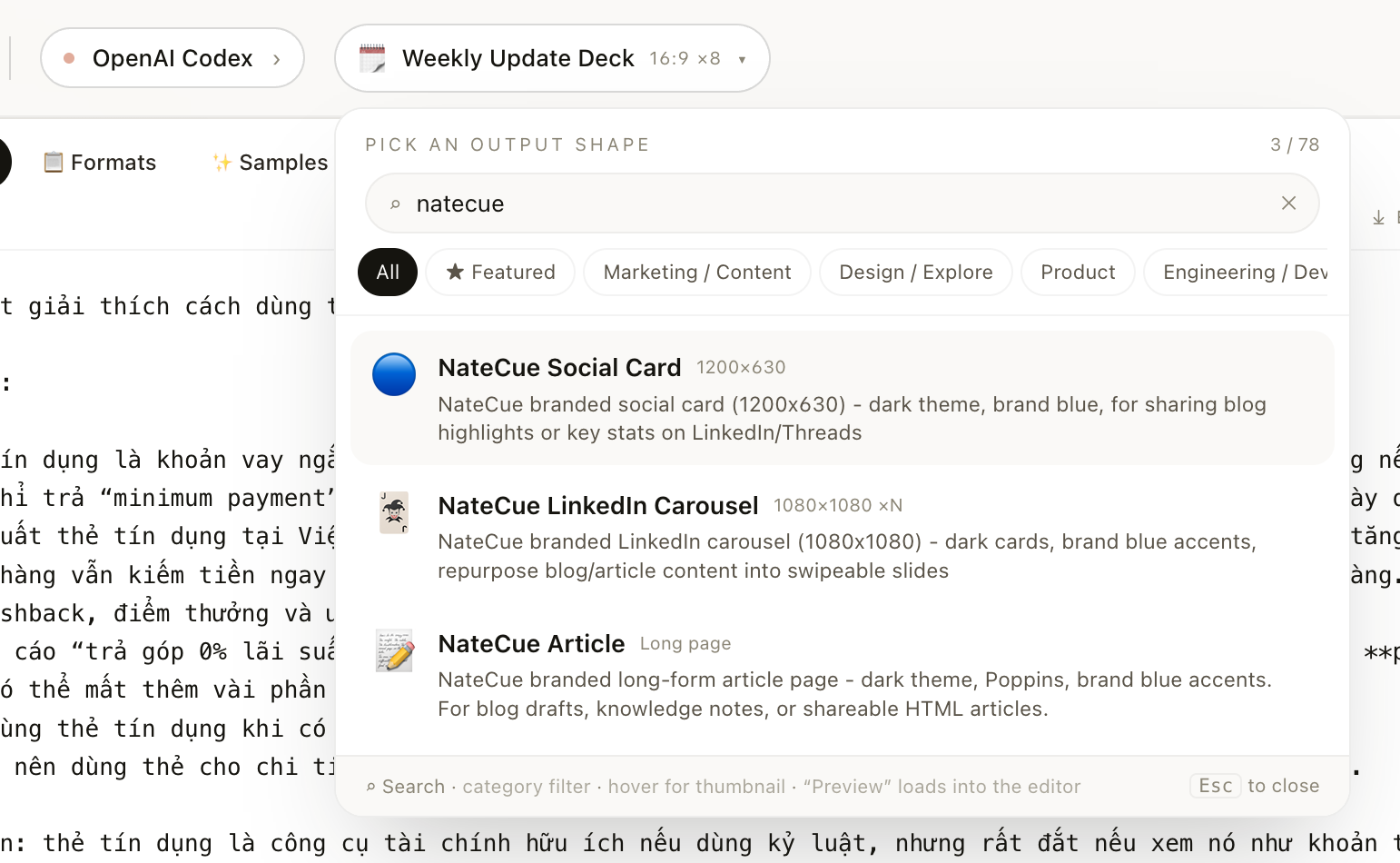Click the 'hàng vẫn kiếm tiền ngay' editor line
Image resolution: width=1400 pixels, height=863 pixels.
pos(163,575)
